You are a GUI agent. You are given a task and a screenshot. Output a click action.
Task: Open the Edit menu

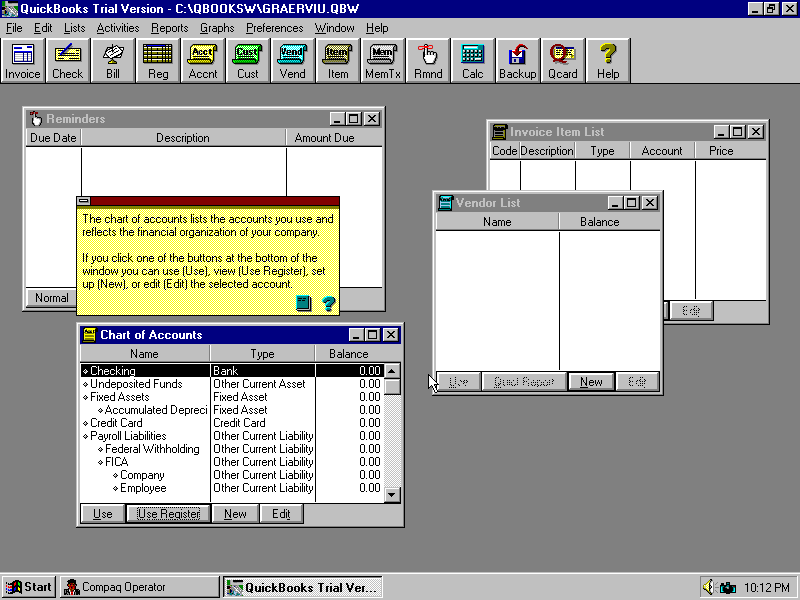click(x=43, y=28)
